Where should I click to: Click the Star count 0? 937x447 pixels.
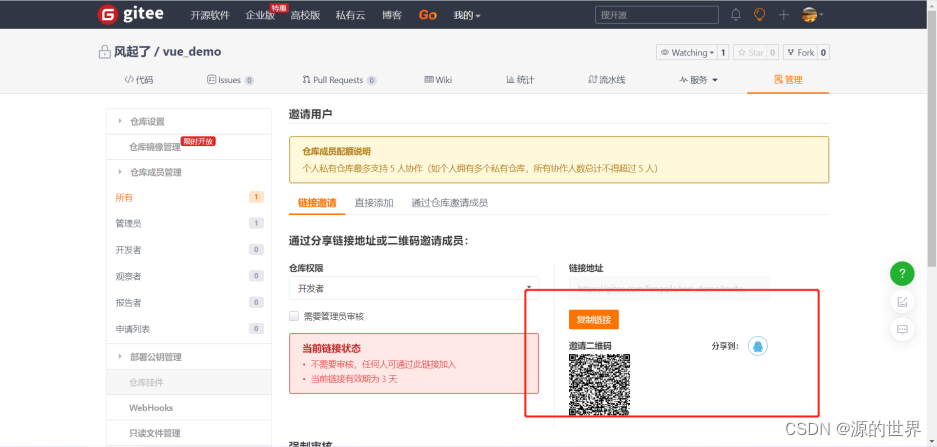pos(772,53)
